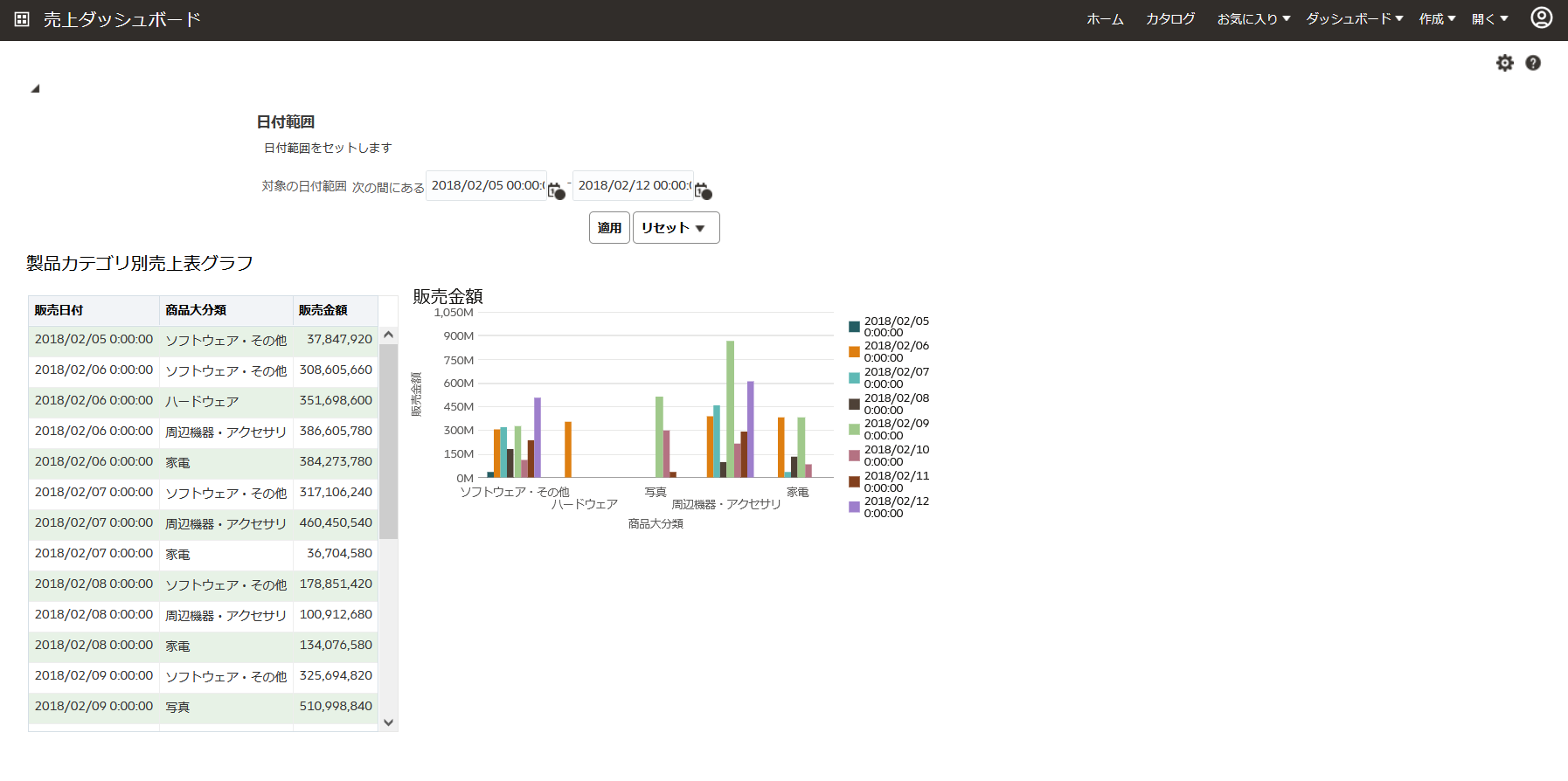Screen dimensions: 1568x781
Task: Click the 2018/02/12 purple legend swatch
Action: (854, 507)
